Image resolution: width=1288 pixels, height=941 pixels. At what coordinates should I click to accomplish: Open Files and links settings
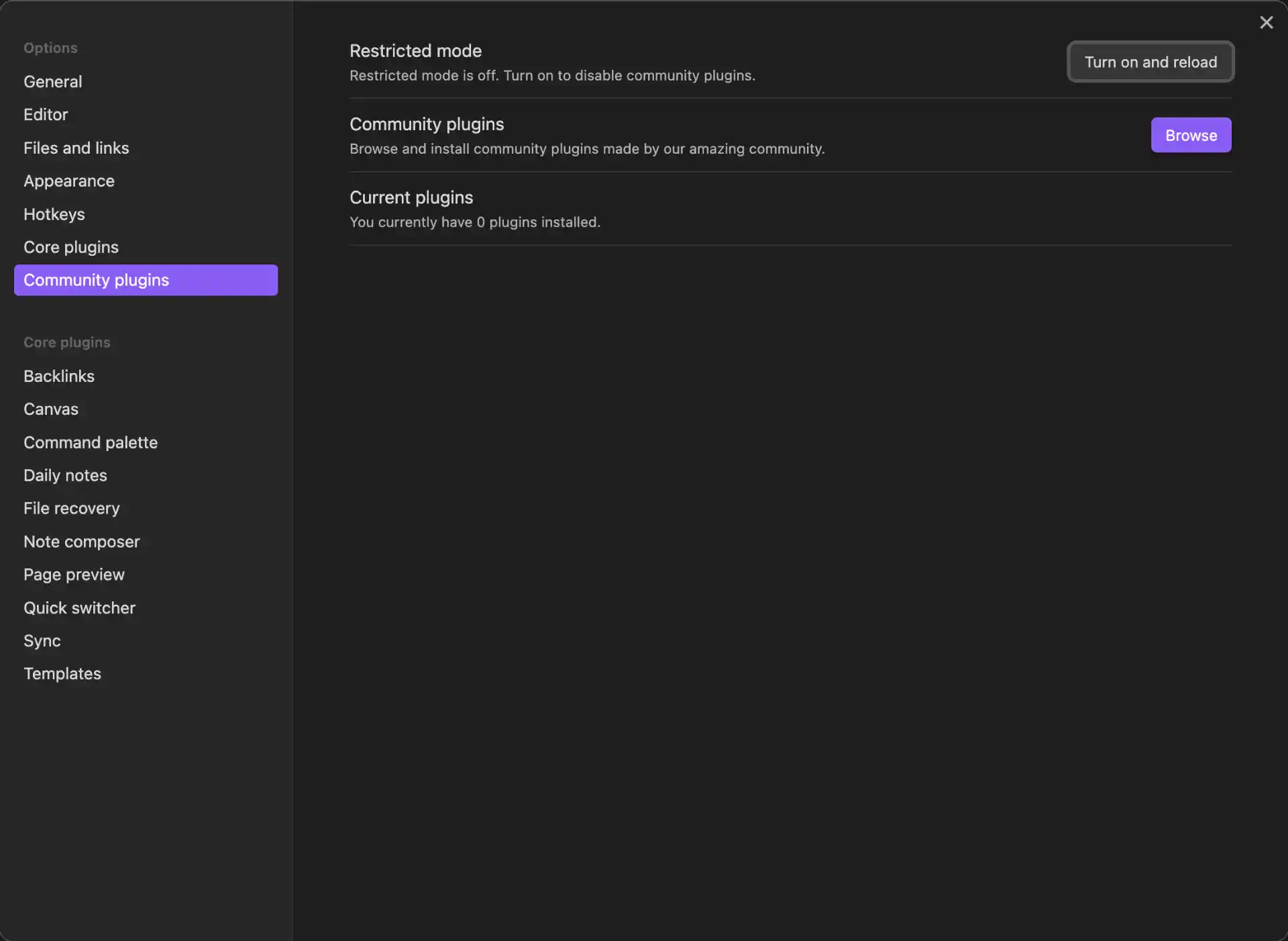click(x=76, y=148)
